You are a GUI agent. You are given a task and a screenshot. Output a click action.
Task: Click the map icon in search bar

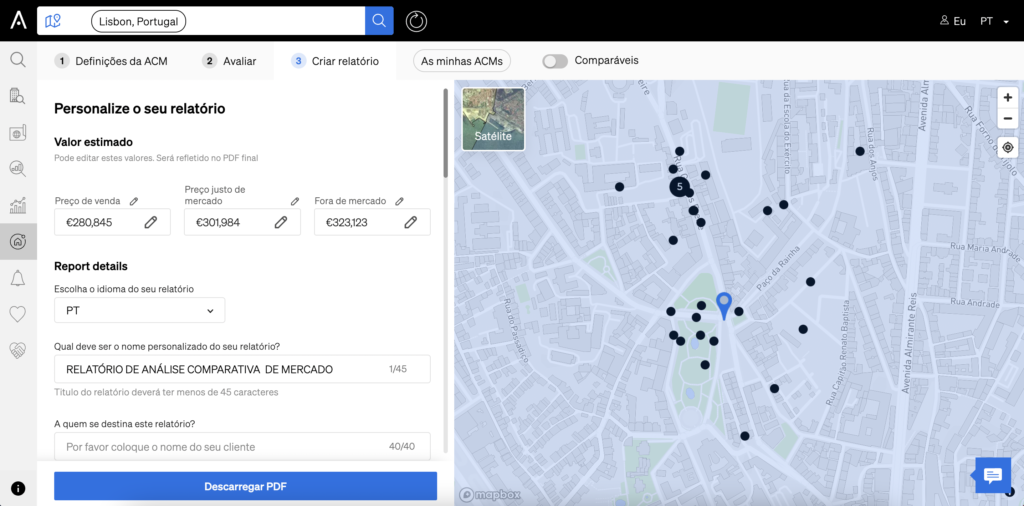coord(53,21)
